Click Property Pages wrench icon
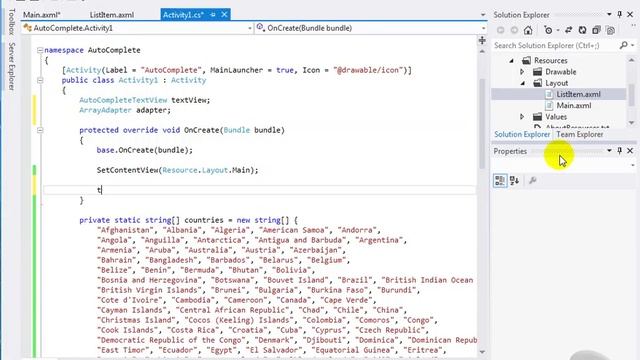Image resolution: width=640 pixels, height=360 pixels. tap(532, 180)
